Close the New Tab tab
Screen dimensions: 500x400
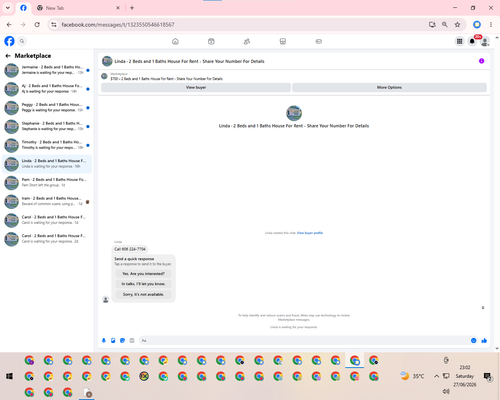tap(118, 8)
